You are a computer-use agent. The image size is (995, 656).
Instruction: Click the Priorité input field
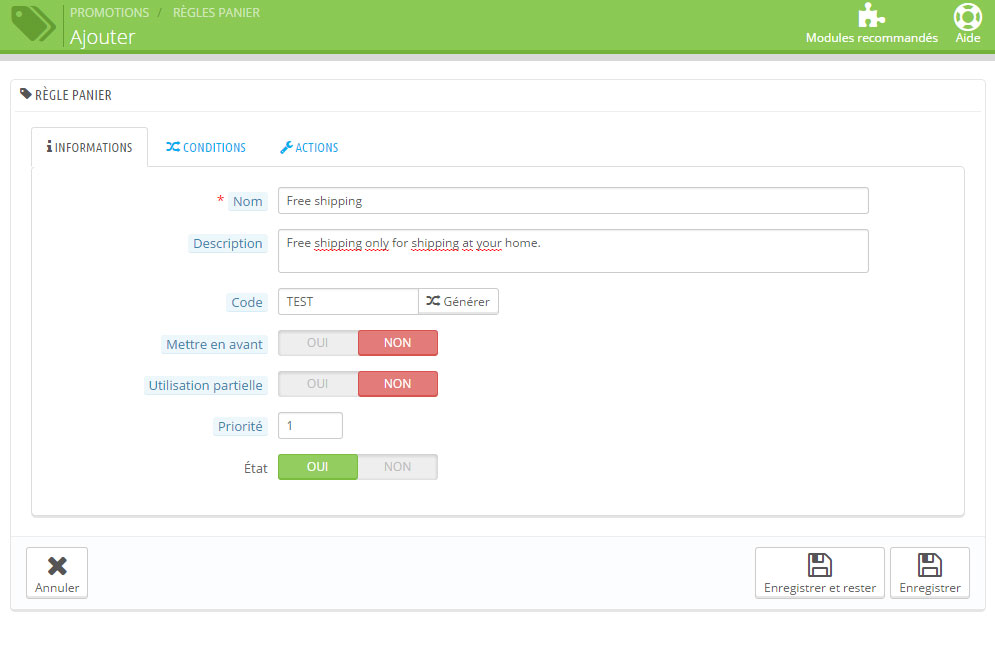(x=310, y=426)
